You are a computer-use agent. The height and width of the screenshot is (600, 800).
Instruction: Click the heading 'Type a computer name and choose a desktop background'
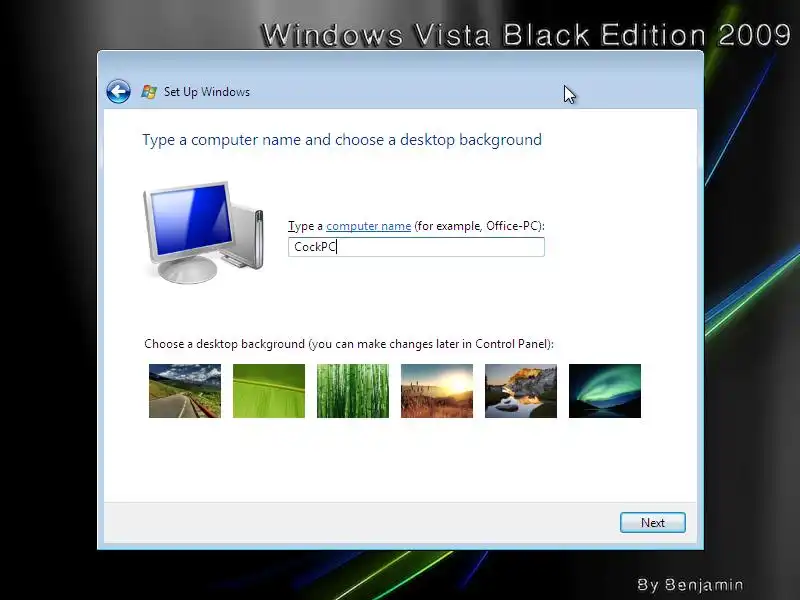(342, 140)
